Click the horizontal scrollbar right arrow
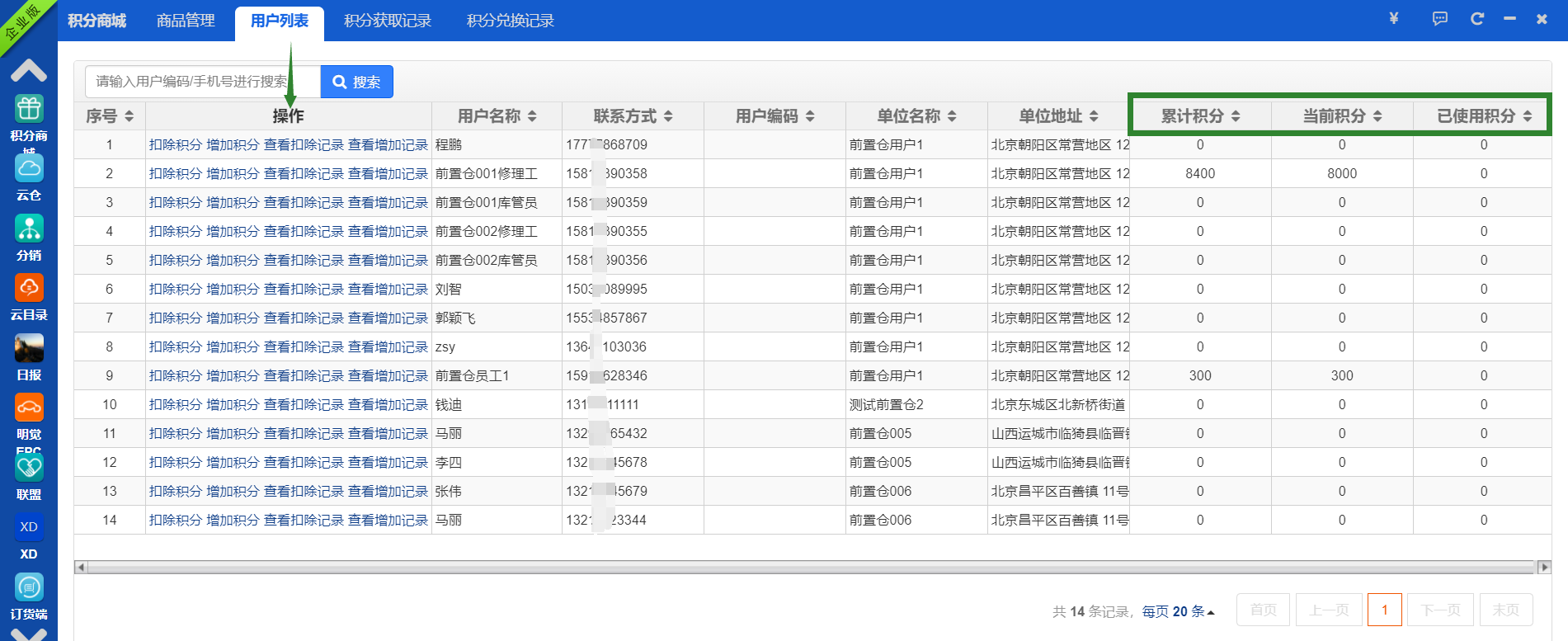Viewport: 1568px width, 641px height. point(1544,567)
